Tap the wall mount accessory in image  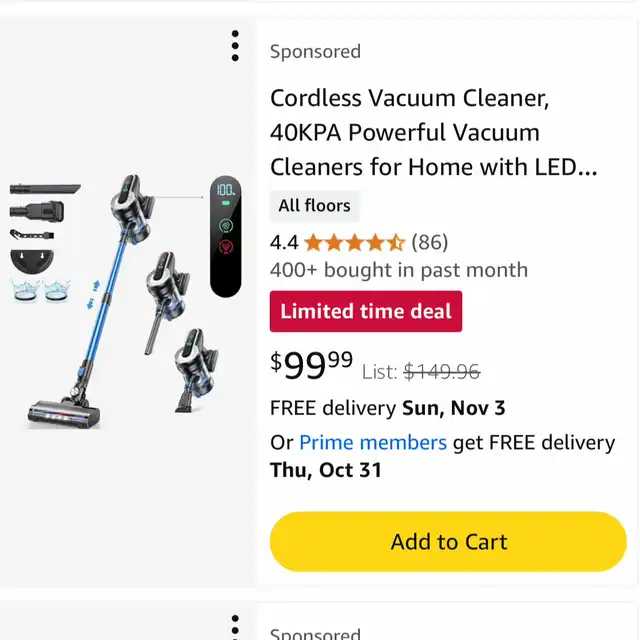(x=36, y=262)
